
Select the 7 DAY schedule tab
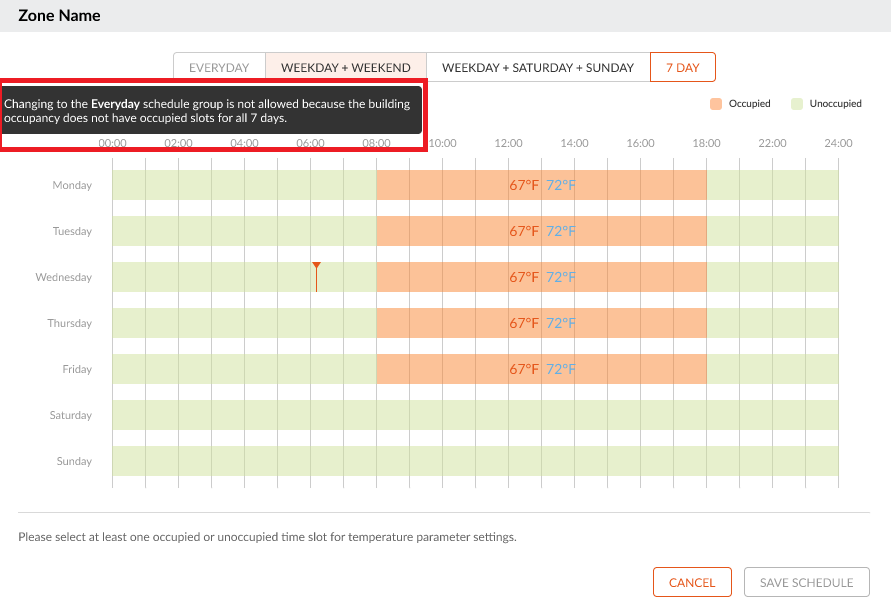click(682, 67)
